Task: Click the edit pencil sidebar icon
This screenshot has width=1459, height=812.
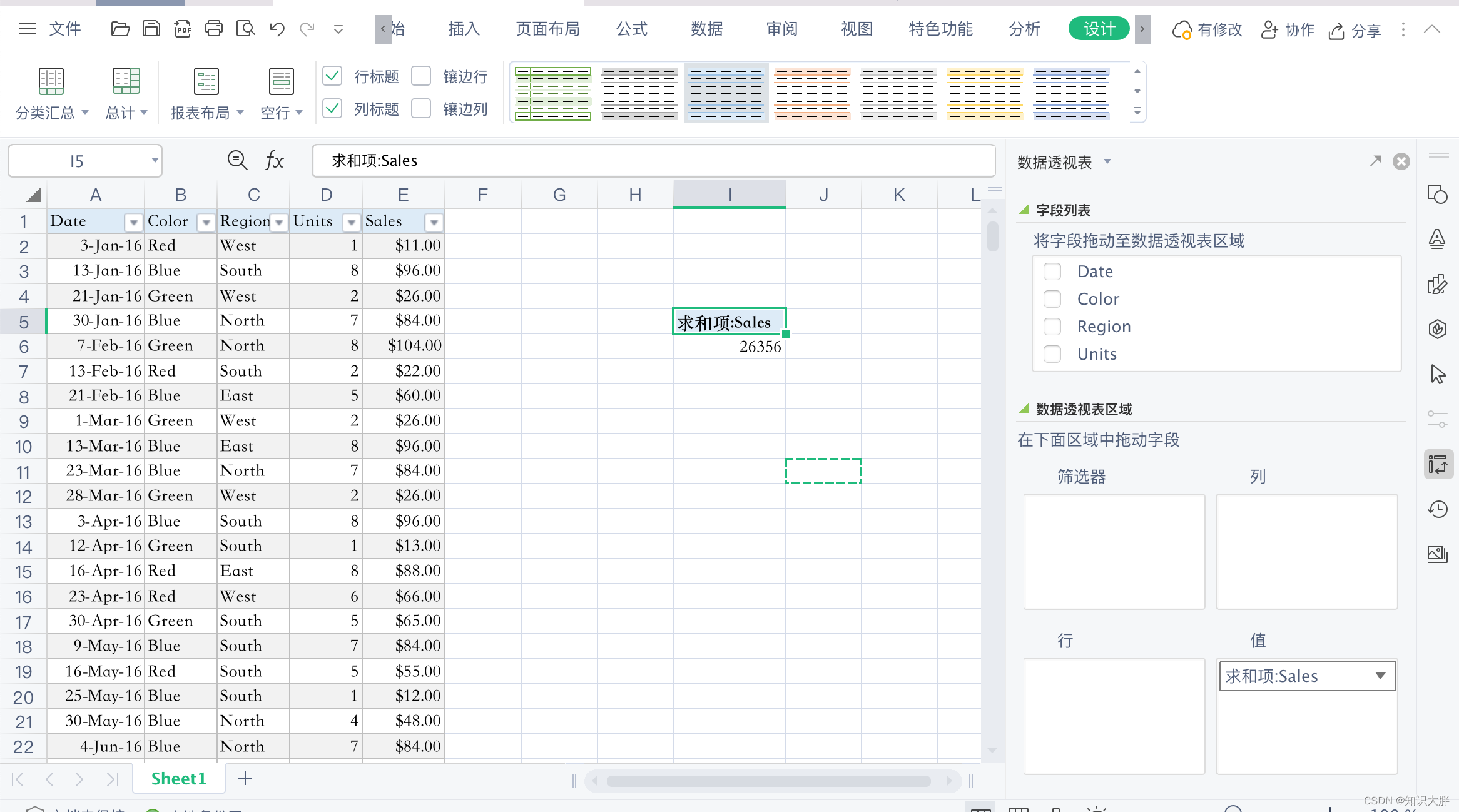Action: tap(1437, 285)
